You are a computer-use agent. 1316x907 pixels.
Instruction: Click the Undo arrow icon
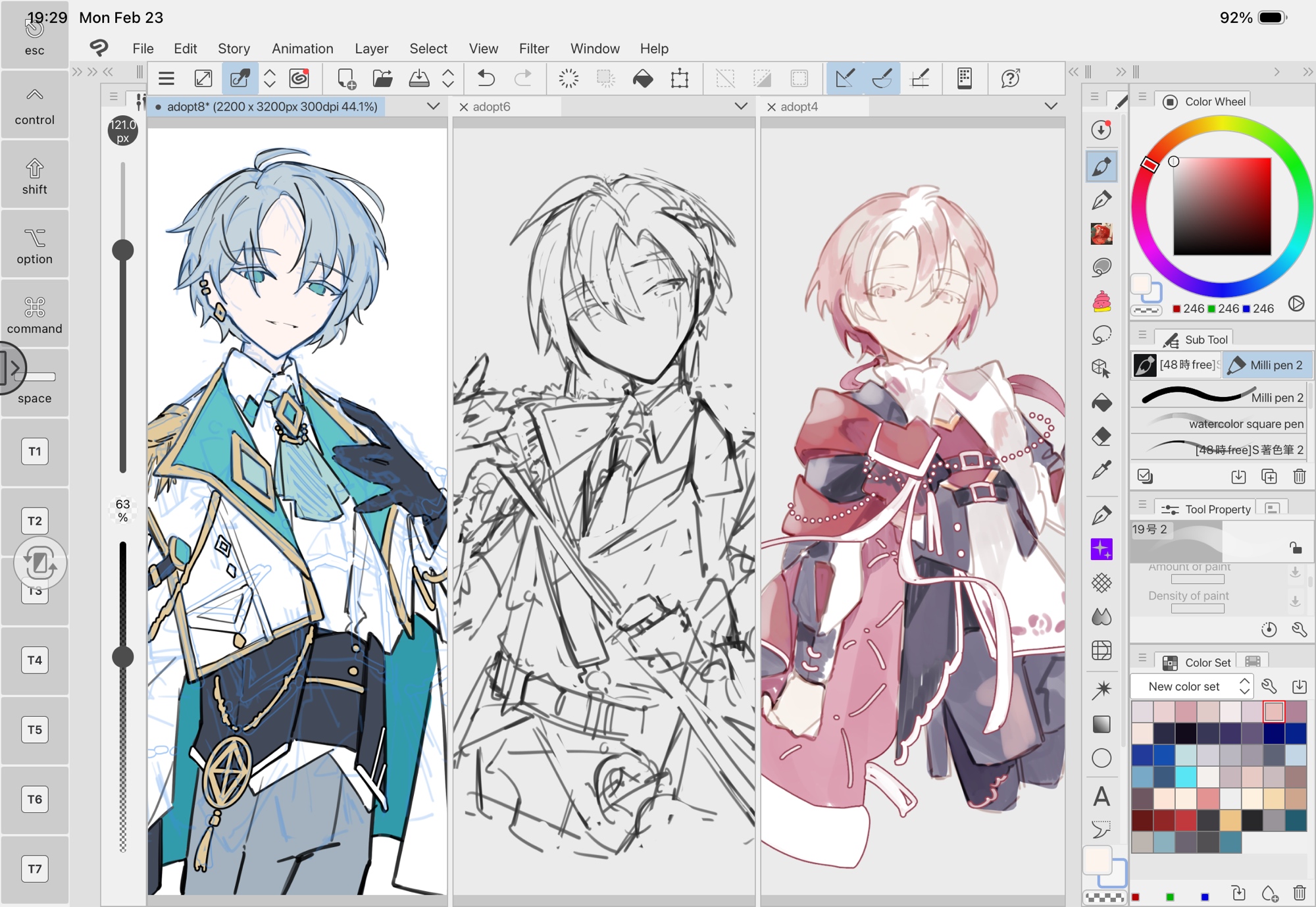(486, 78)
